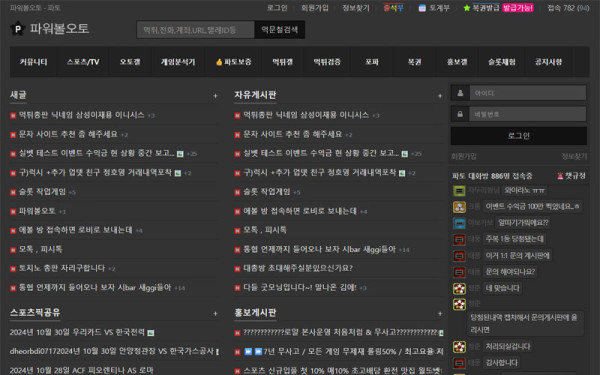600x375 pixels.
Task: Click the 먹문철검색 search button
Action: pos(279,29)
